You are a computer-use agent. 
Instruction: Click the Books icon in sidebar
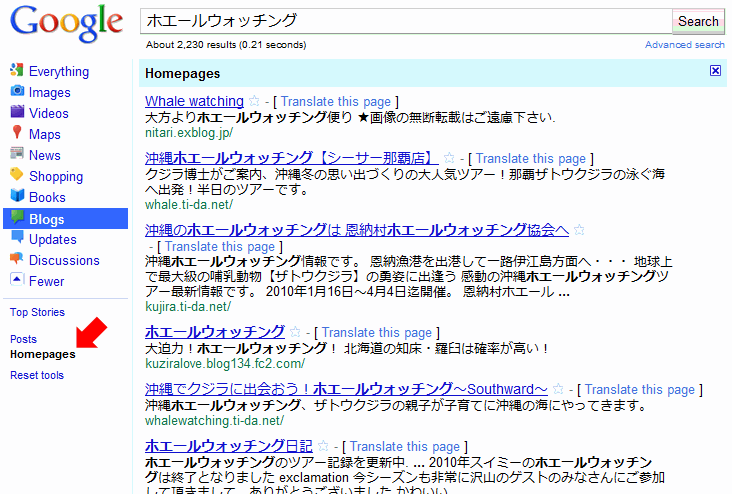17,197
